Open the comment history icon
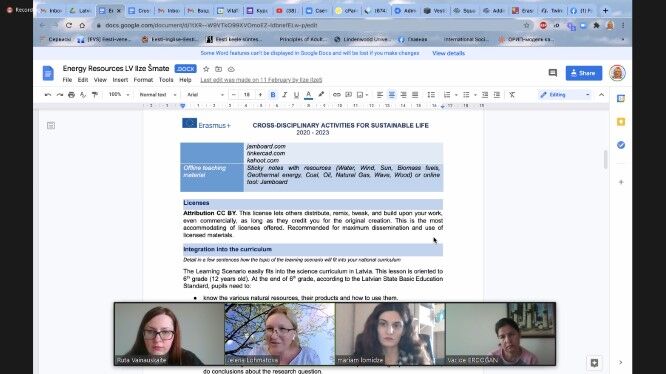Screen dimensions: 666x374 [x=553, y=73]
